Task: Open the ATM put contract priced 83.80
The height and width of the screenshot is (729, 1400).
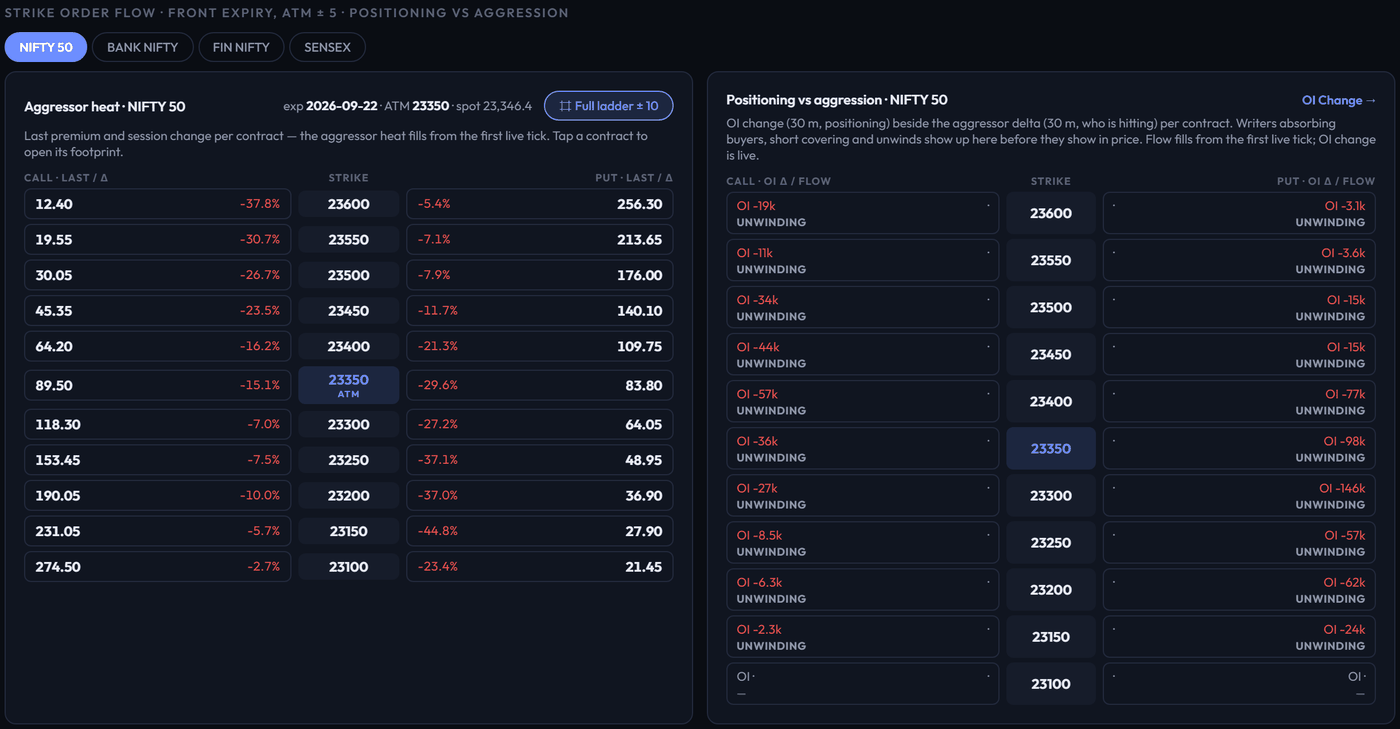Action: click(x=540, y=385)
